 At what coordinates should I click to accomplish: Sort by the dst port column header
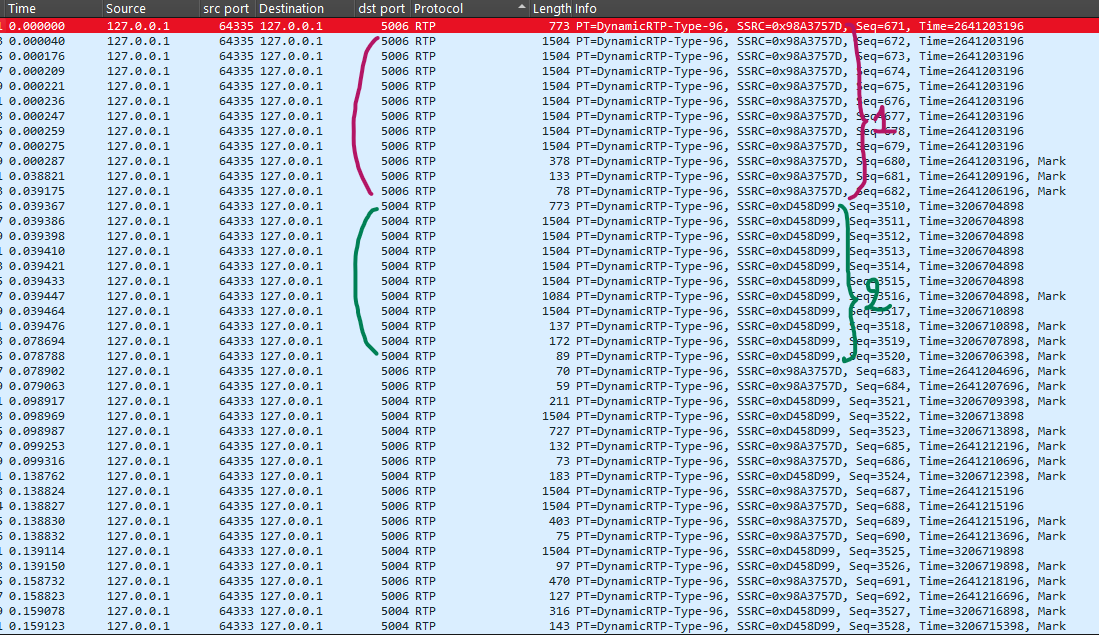tap(381, 8)
